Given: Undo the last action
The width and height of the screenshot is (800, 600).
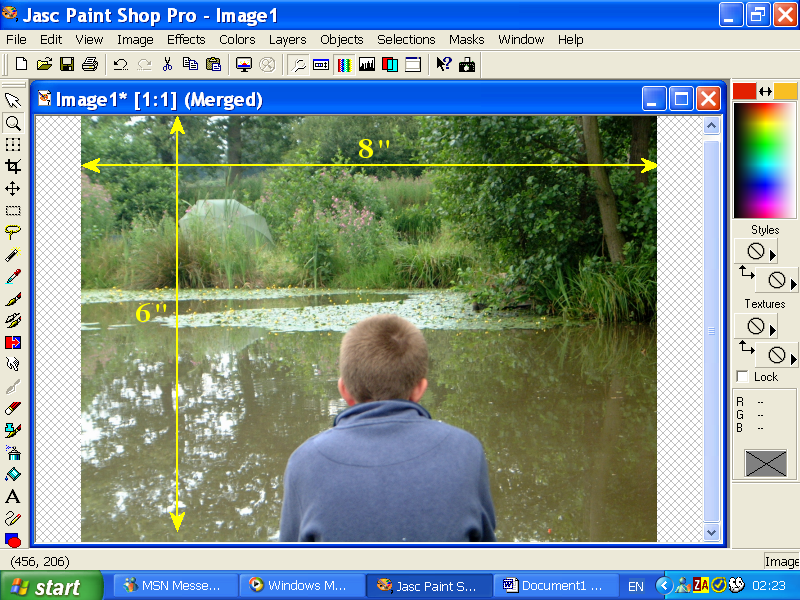Looking at the screenshot, I should (120, 64).
